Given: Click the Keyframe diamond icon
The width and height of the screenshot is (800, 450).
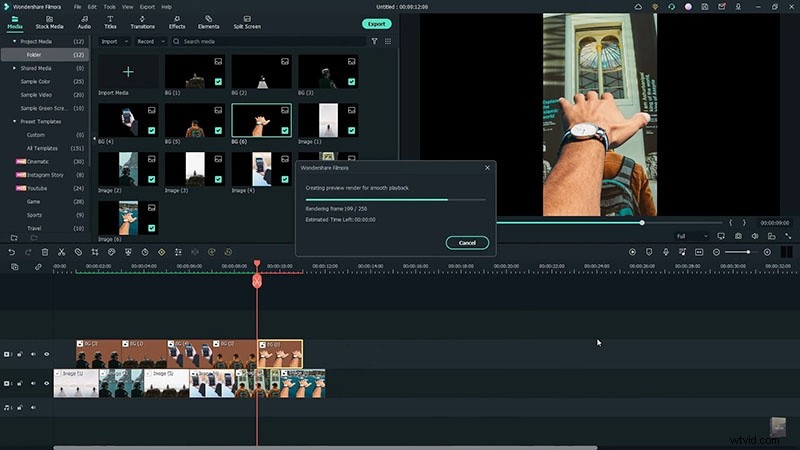Looking at the screenshot, I should [162, 252].
